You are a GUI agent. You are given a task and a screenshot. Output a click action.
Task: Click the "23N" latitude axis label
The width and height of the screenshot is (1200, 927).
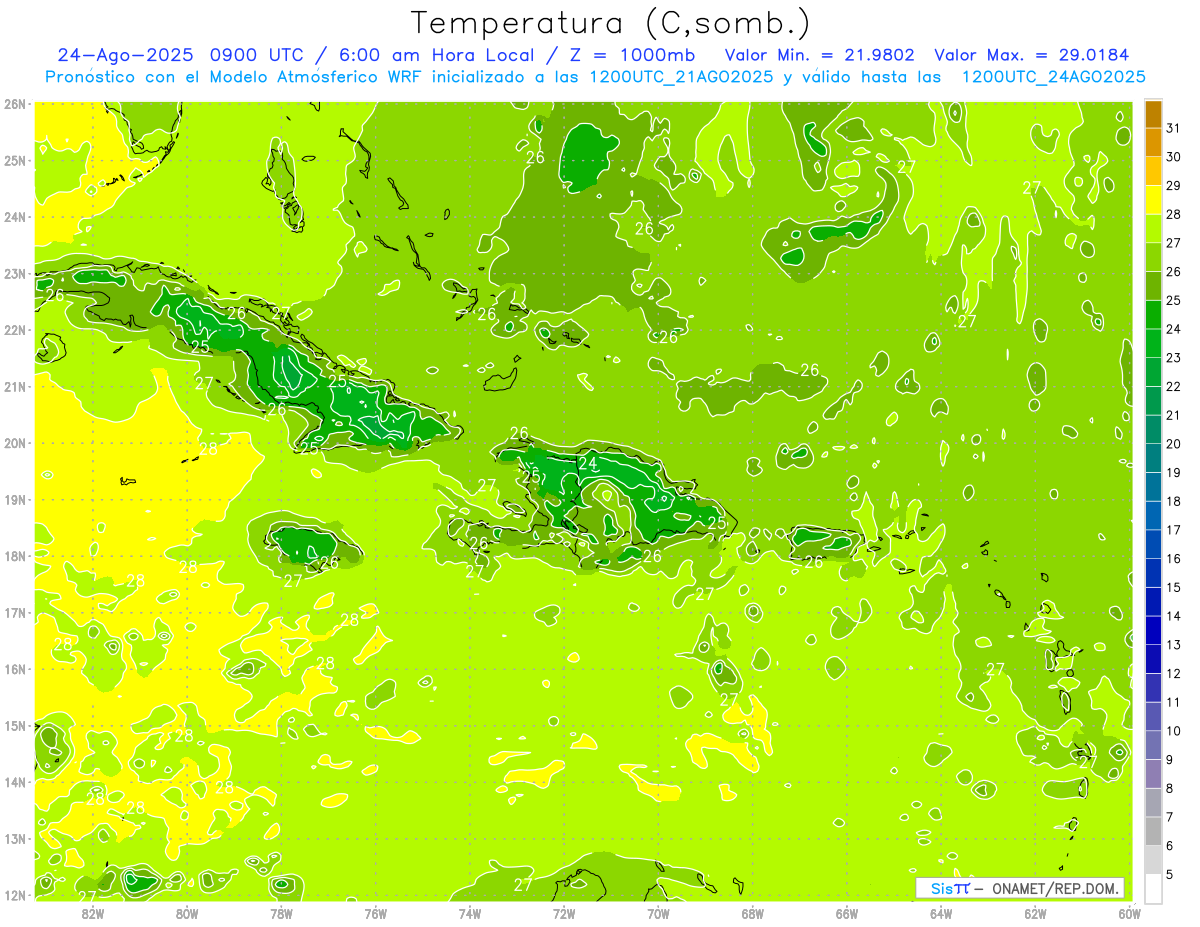pos(14,274)
